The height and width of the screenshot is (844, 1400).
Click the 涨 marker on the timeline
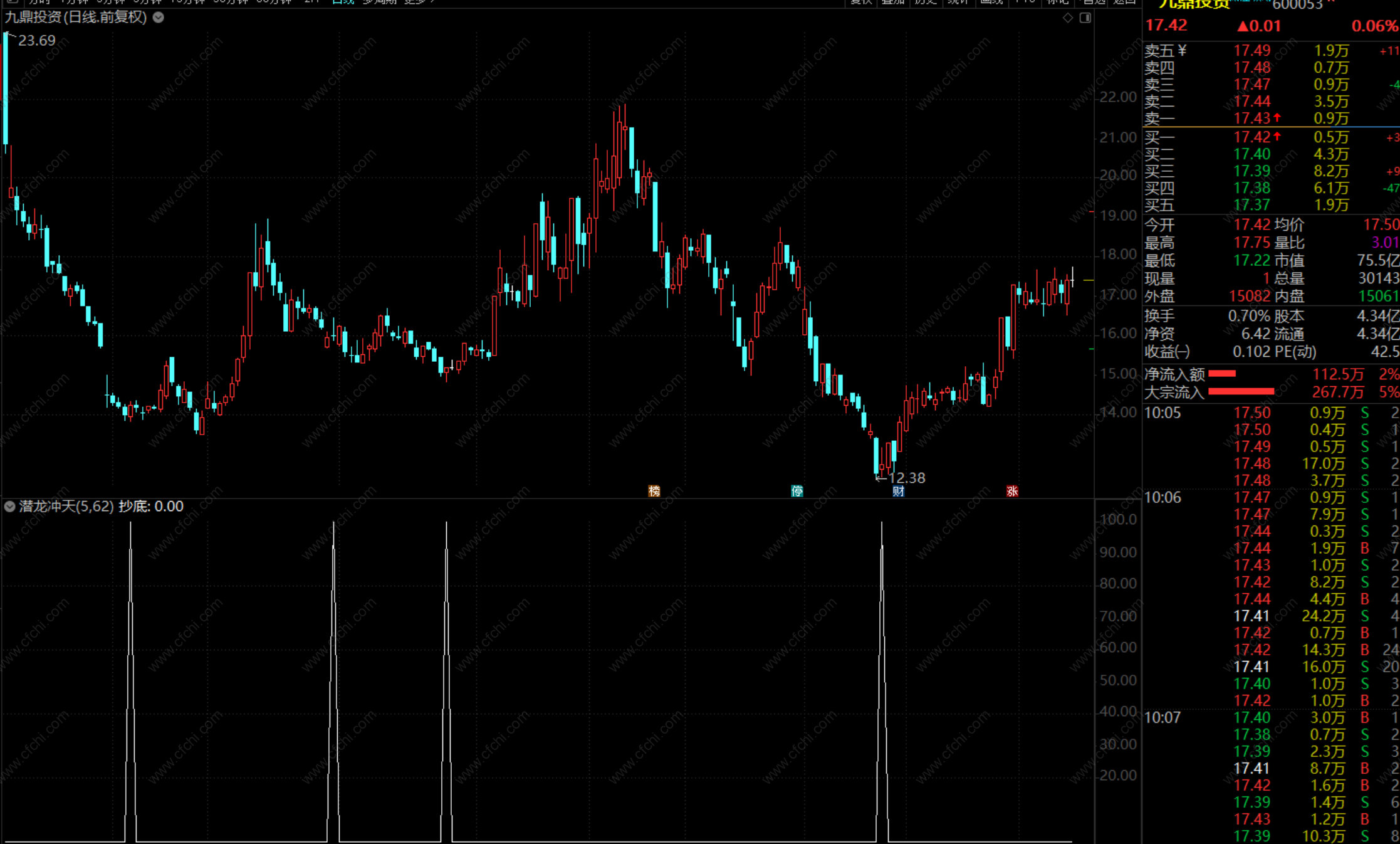click(x=1011, y=491)
